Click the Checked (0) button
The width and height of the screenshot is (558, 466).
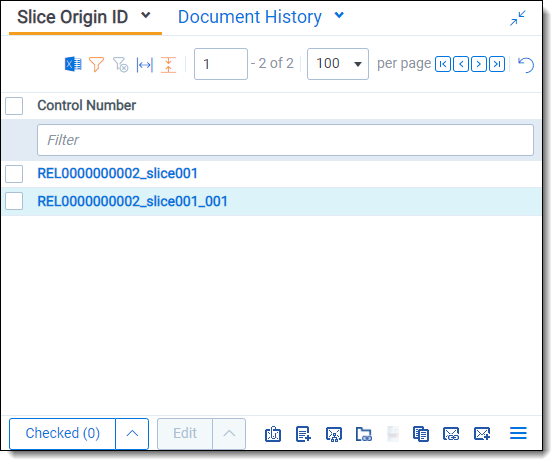point(63,434)
